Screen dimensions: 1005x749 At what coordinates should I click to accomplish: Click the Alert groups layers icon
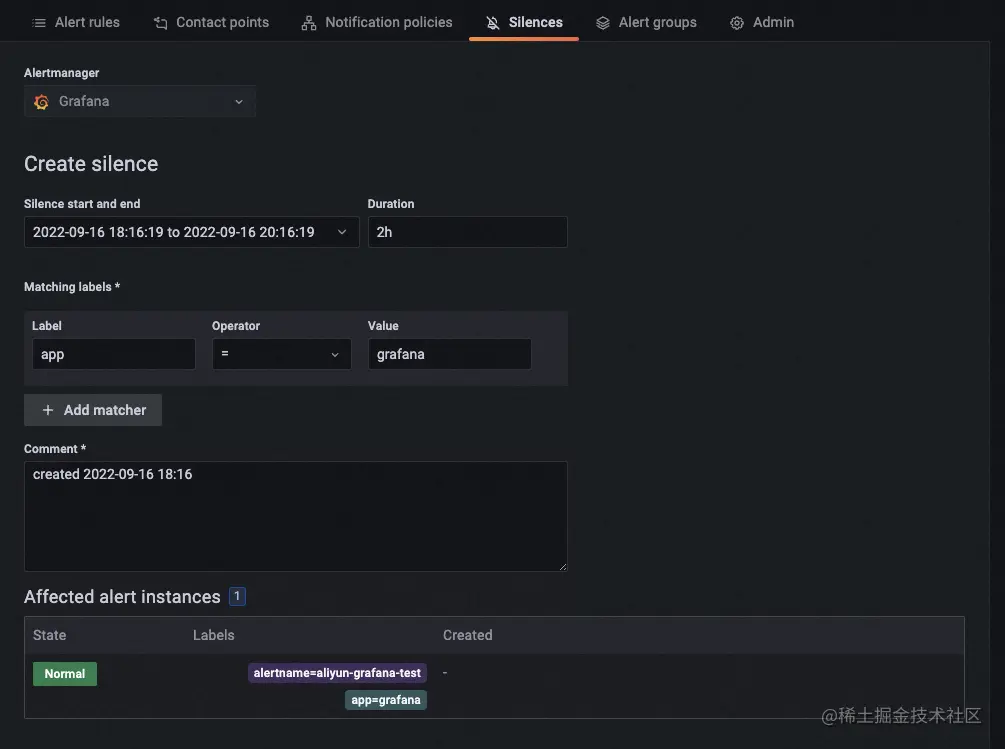pos(602,23)
